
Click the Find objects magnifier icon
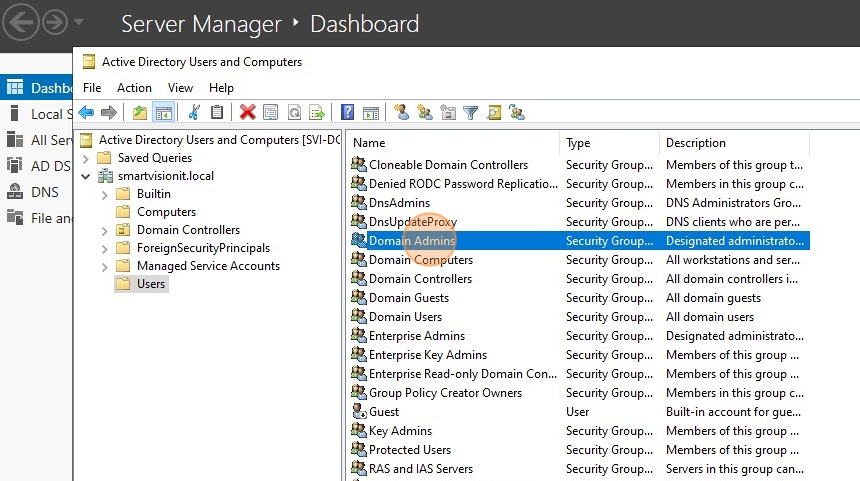point(494,112)
